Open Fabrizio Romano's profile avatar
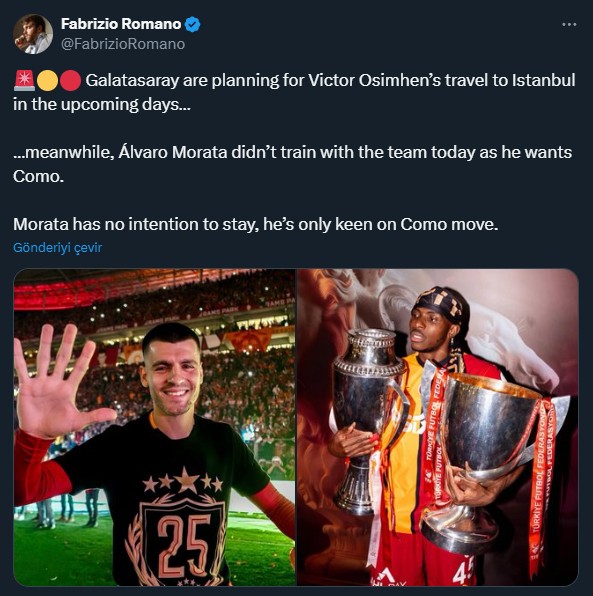593x596 pixels. 33,34
